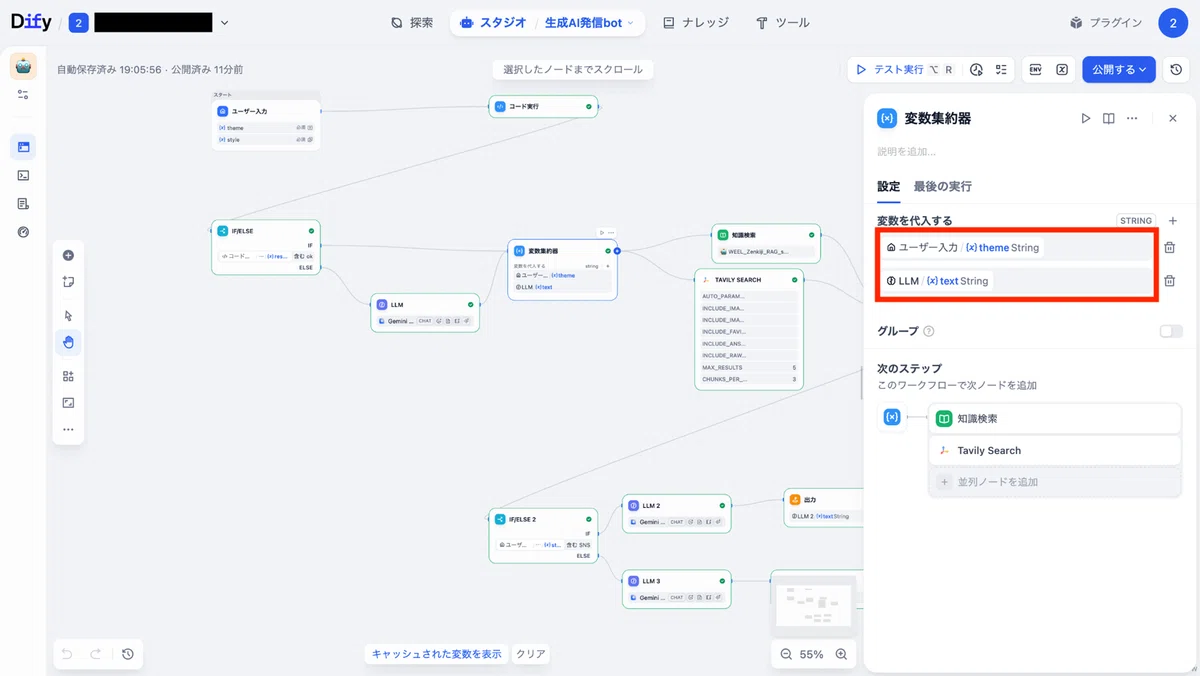Open the orchestrate view icon in sidebar
Image resolution: width=1200 pixels, height=676 pixels.
coord(23,147)
